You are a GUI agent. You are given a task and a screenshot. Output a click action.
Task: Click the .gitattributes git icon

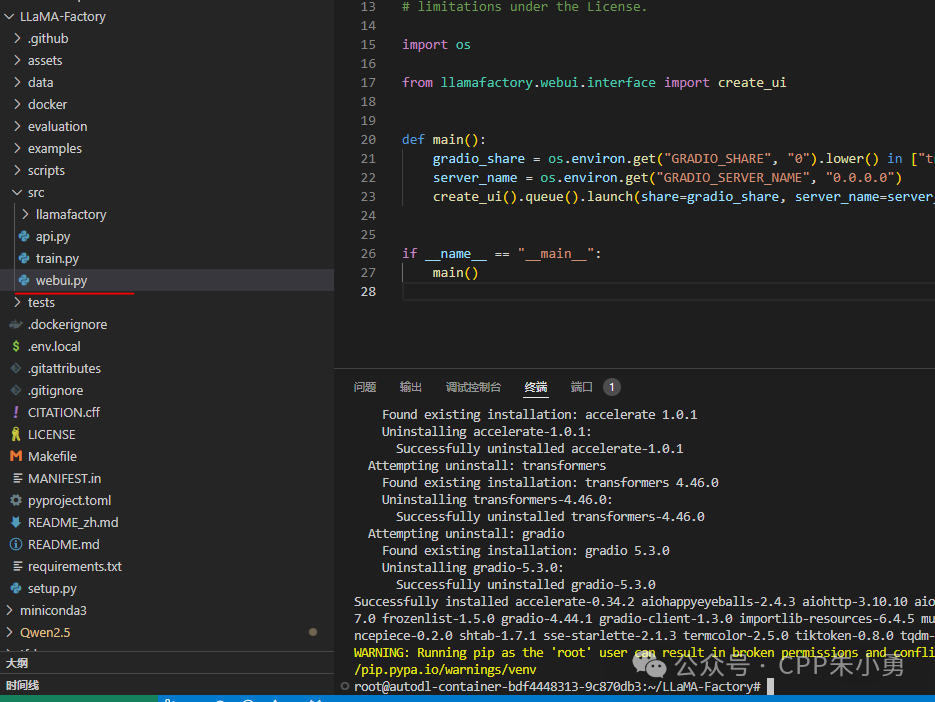tap(16, 369)
